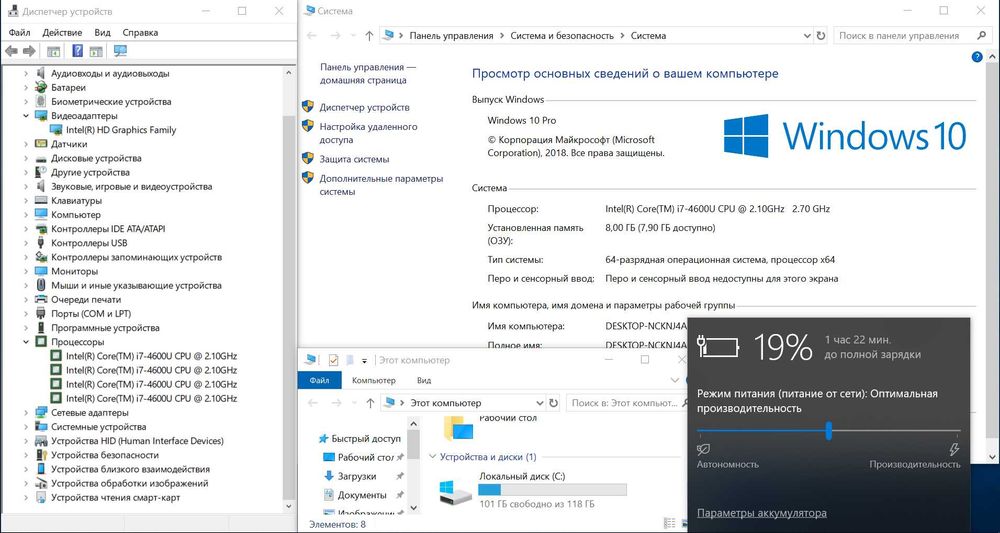Viewport: 1000px width, 533px height.
Task: Expand the Дисковые устройства node
Action: tap(26, 158)
